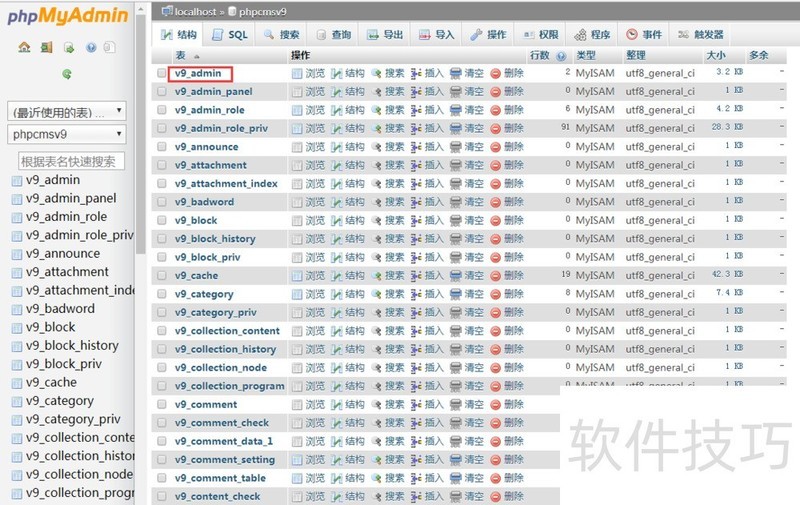
Task: Click the browse icon for v9_category_priv
Action: pos(297,313)
